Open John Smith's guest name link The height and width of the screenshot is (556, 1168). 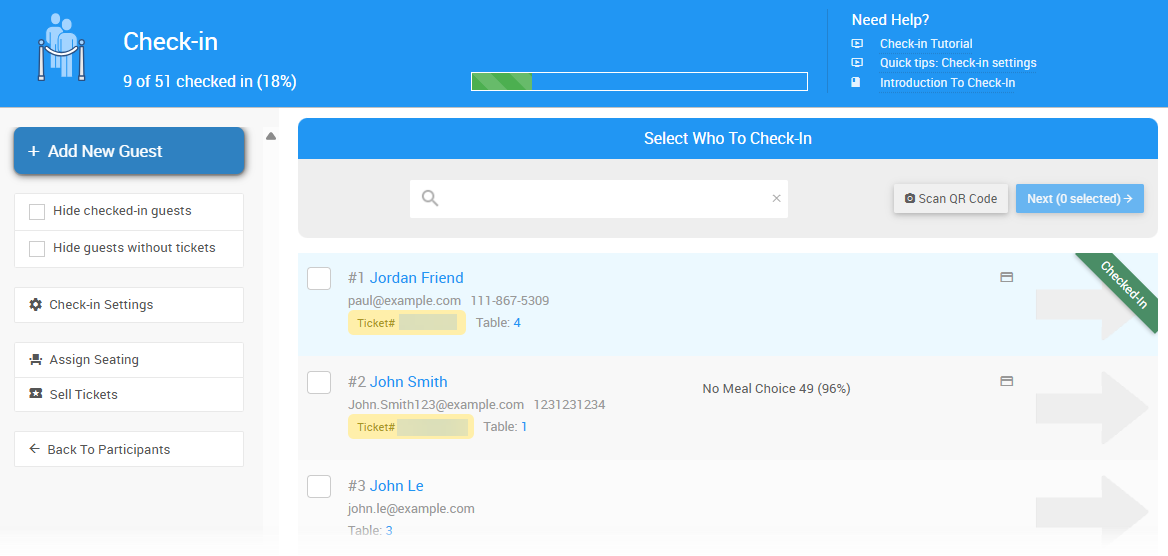point(409,382)
